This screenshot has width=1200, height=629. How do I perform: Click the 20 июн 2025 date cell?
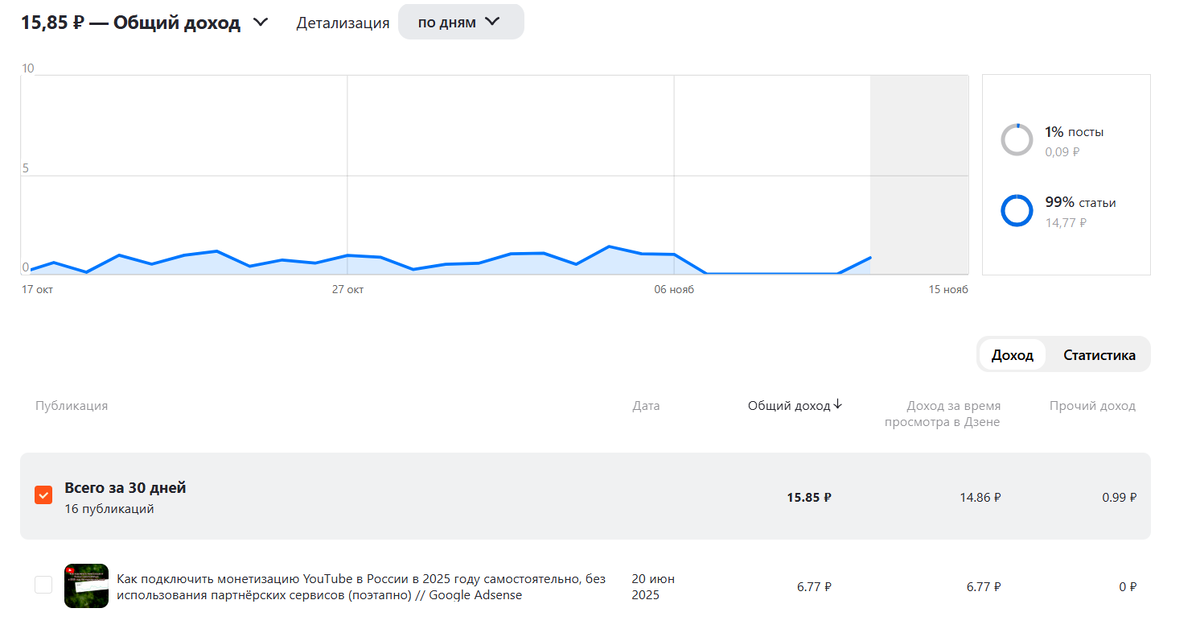652,587
